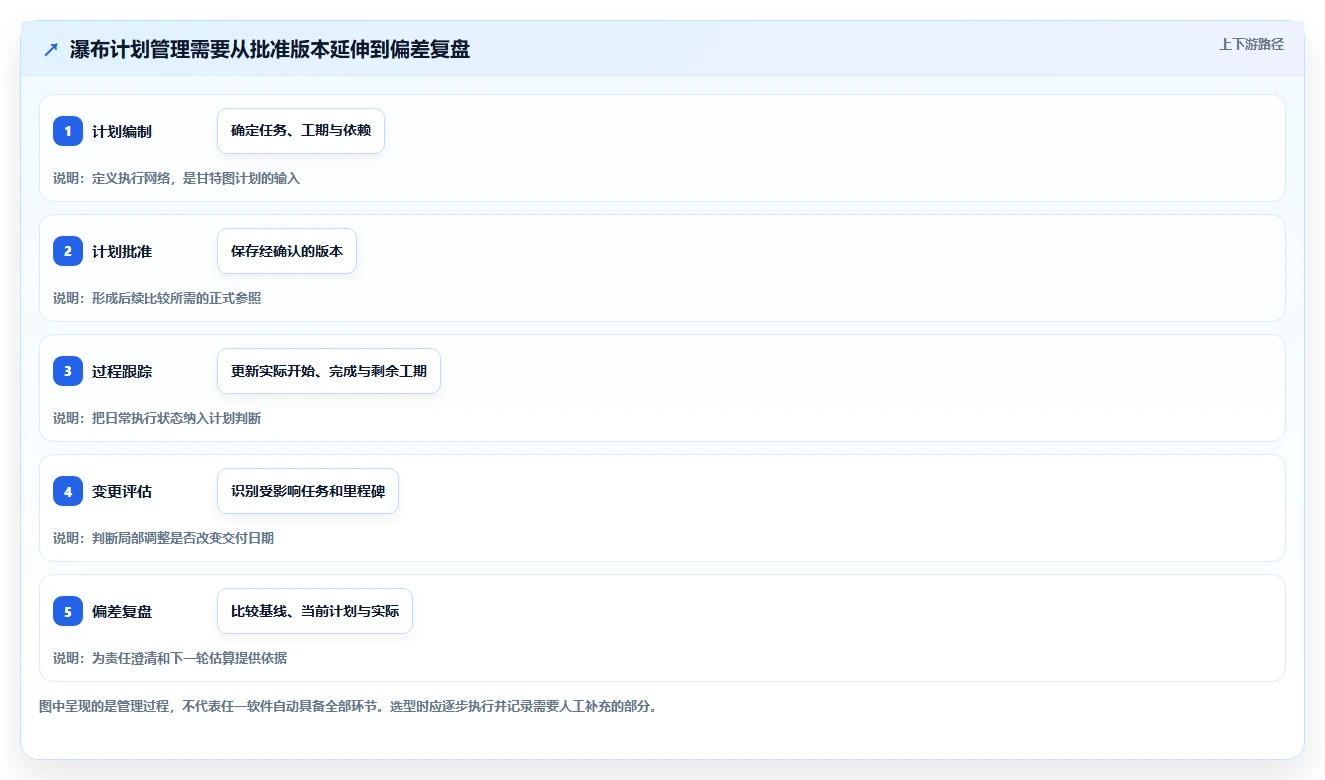Click the 更新实际开始、完成与剩余工期 chip
1325x780 pixels.
[x=329, y=371]
